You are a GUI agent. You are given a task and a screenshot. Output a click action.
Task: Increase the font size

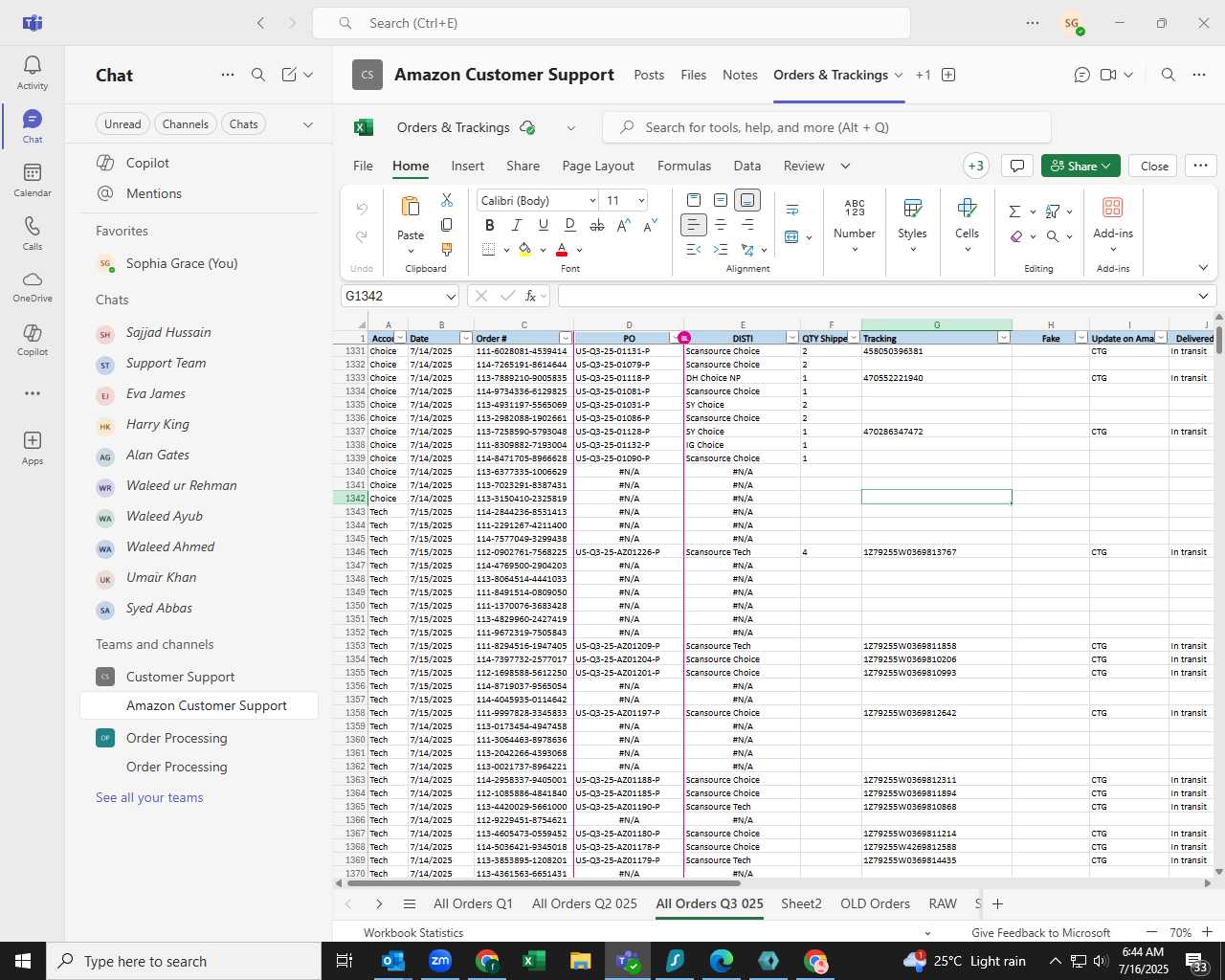624,225
